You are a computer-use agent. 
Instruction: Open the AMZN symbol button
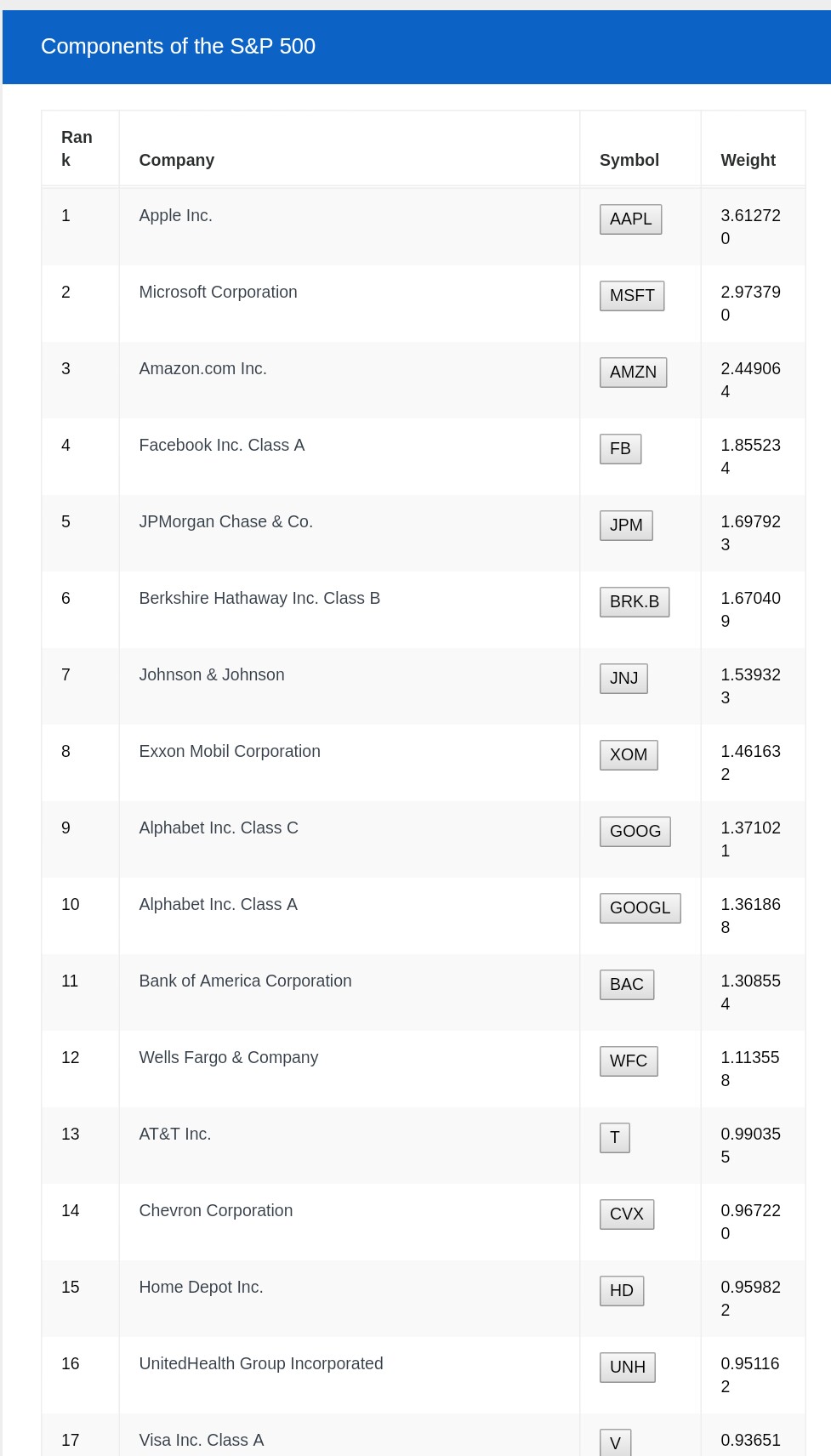[633, 373]
